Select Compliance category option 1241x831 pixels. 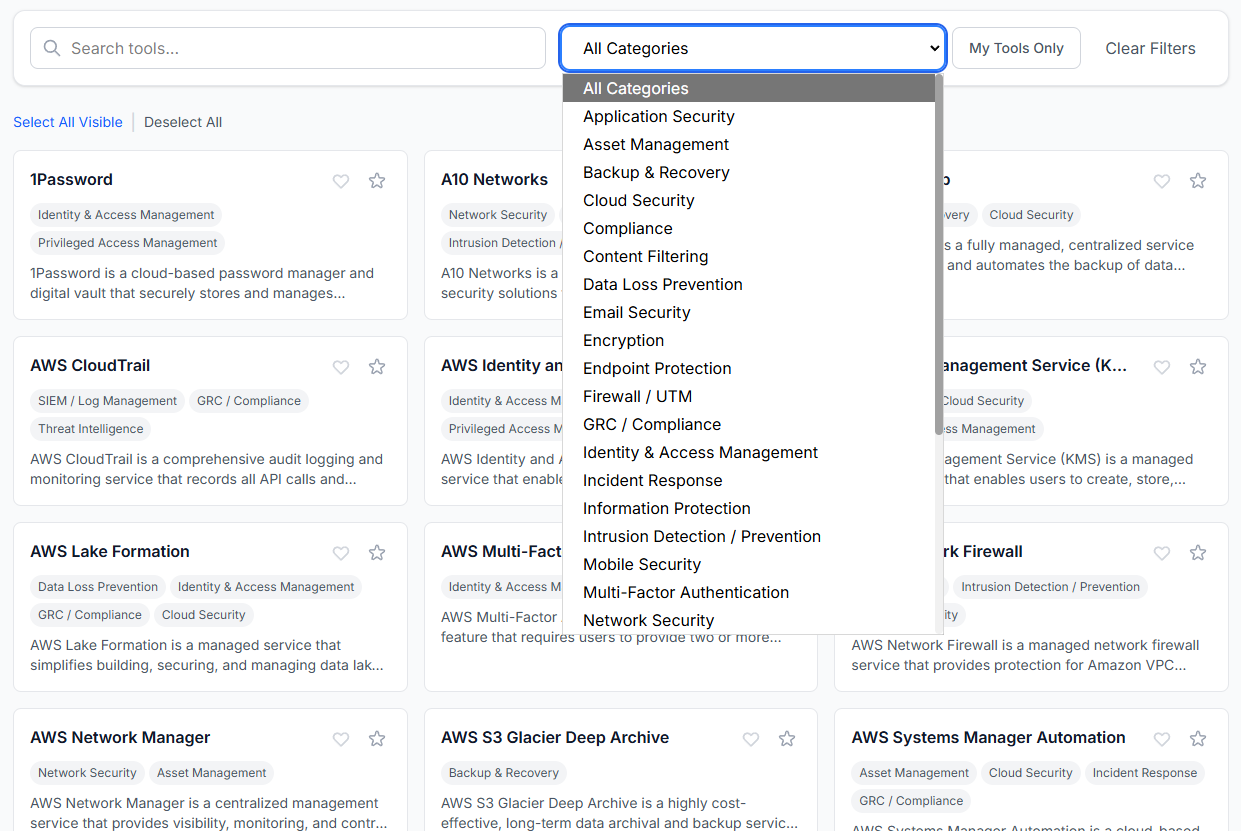click(x=748, y=228)
